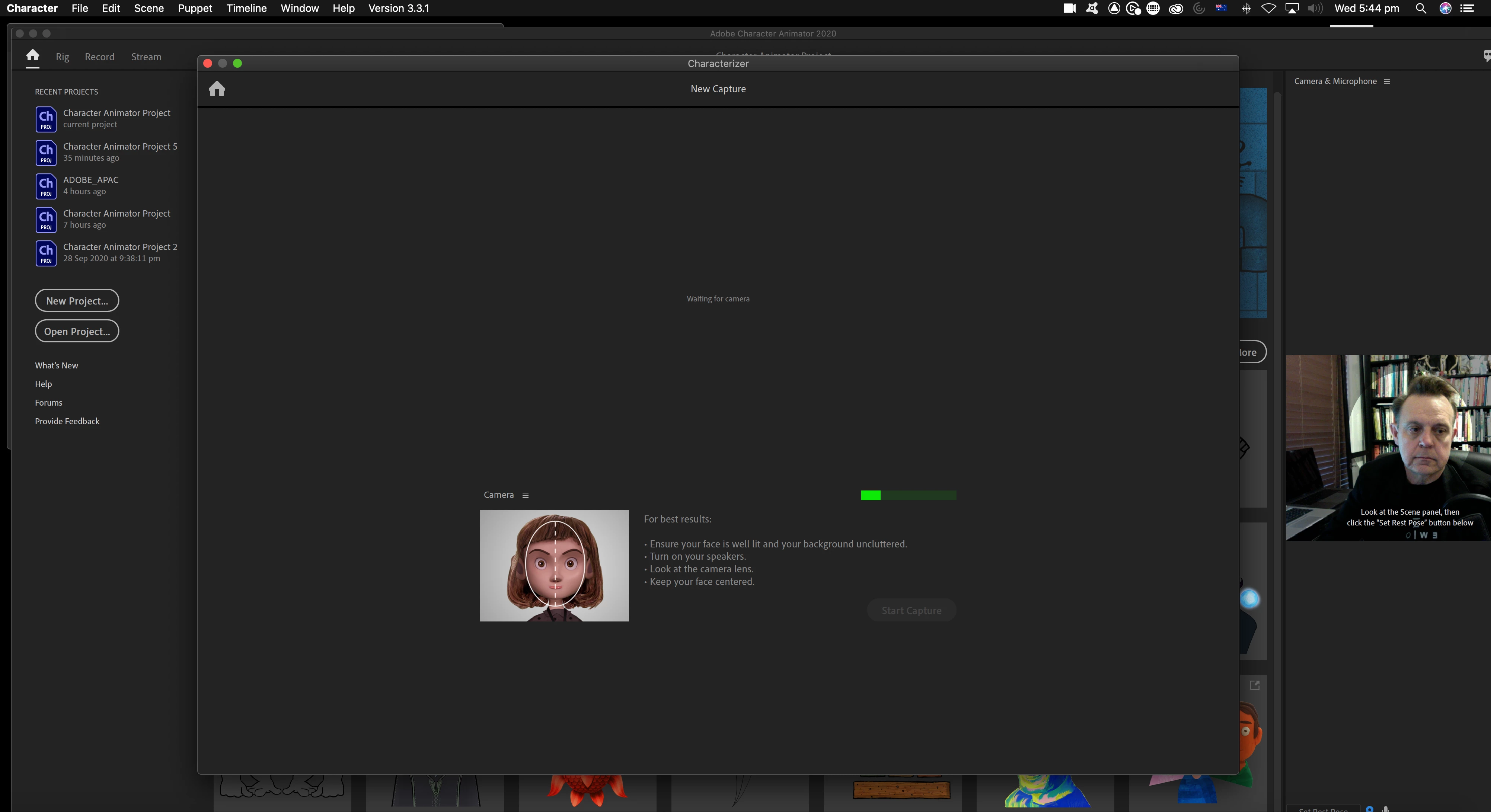Open the ADOBE_APAC project icon

(x=46, y=186)
